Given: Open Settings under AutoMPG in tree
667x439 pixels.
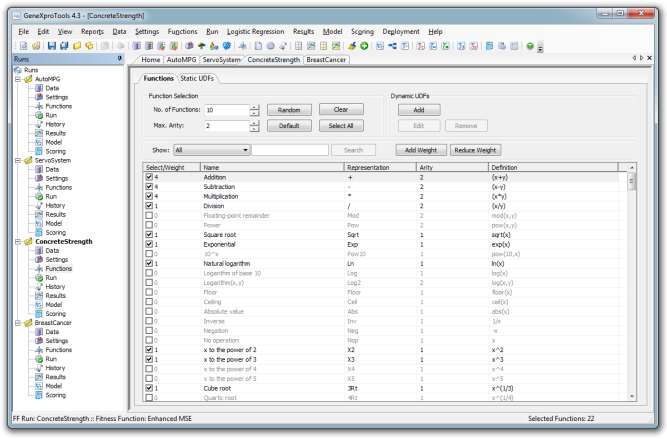Looking at the screenshot, I should (57, 97).
